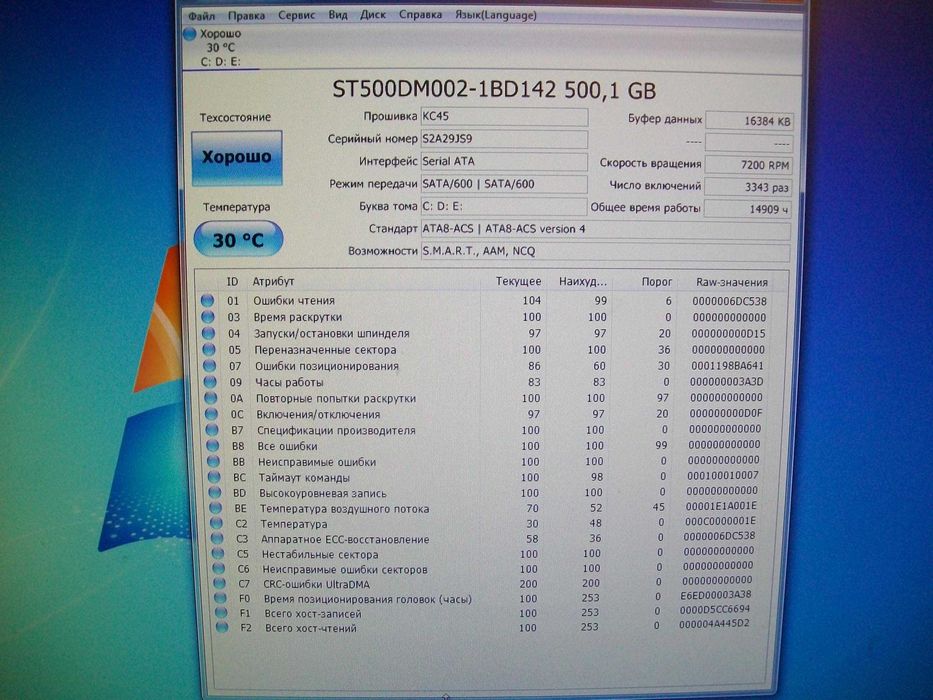Click the Raw-значения column header
This screenshot has width=933, height=700.
pos(732,282)
